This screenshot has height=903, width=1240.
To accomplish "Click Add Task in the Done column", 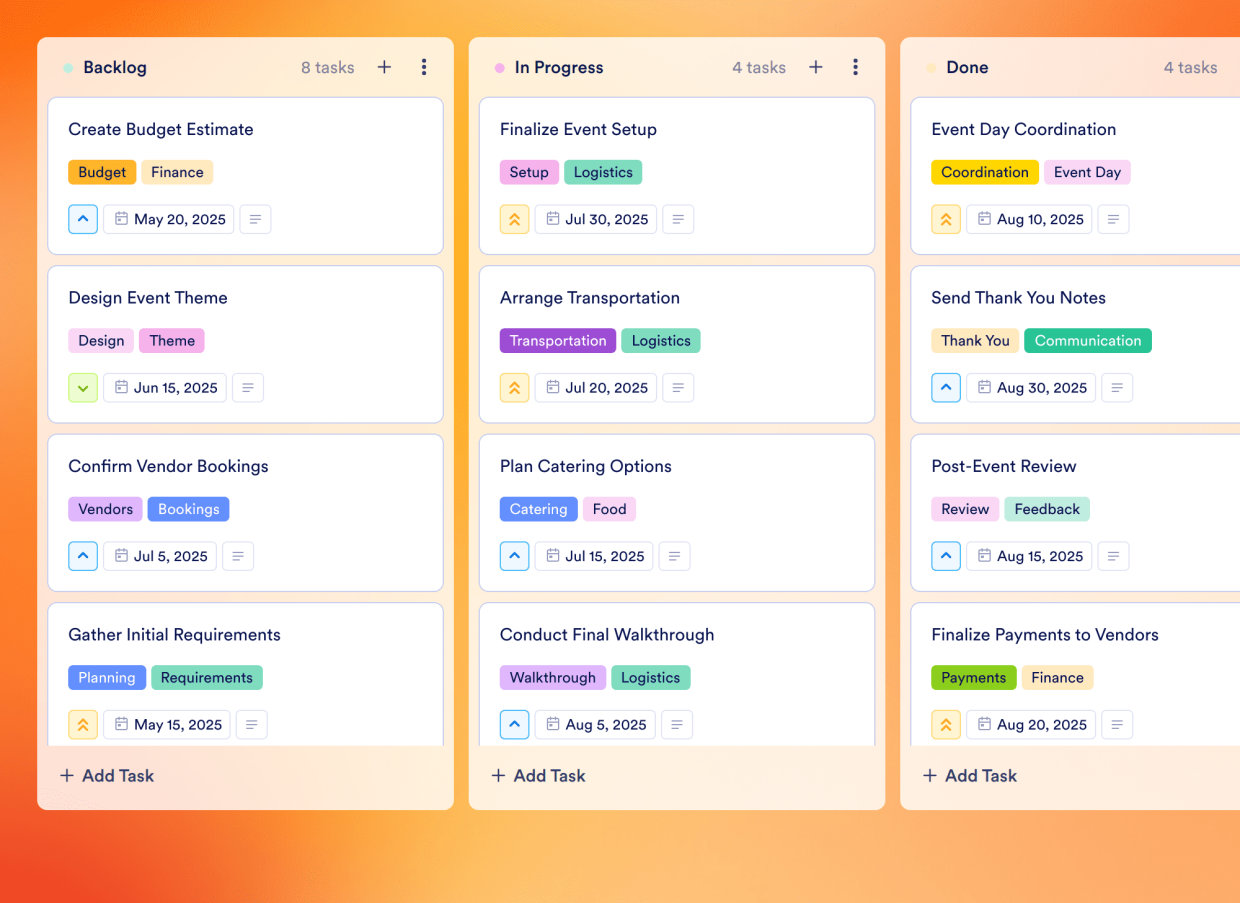I will (969, 775).
